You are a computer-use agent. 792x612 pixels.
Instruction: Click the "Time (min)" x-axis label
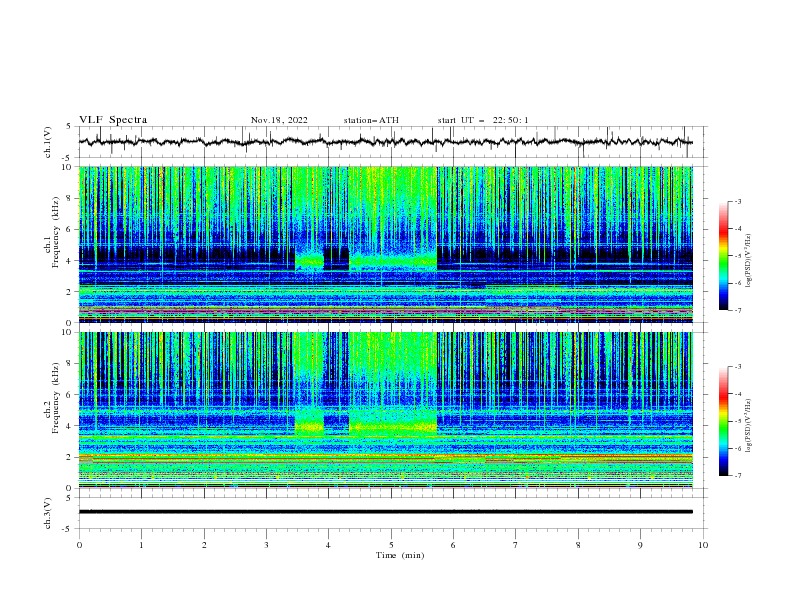[x=400, y=555]
